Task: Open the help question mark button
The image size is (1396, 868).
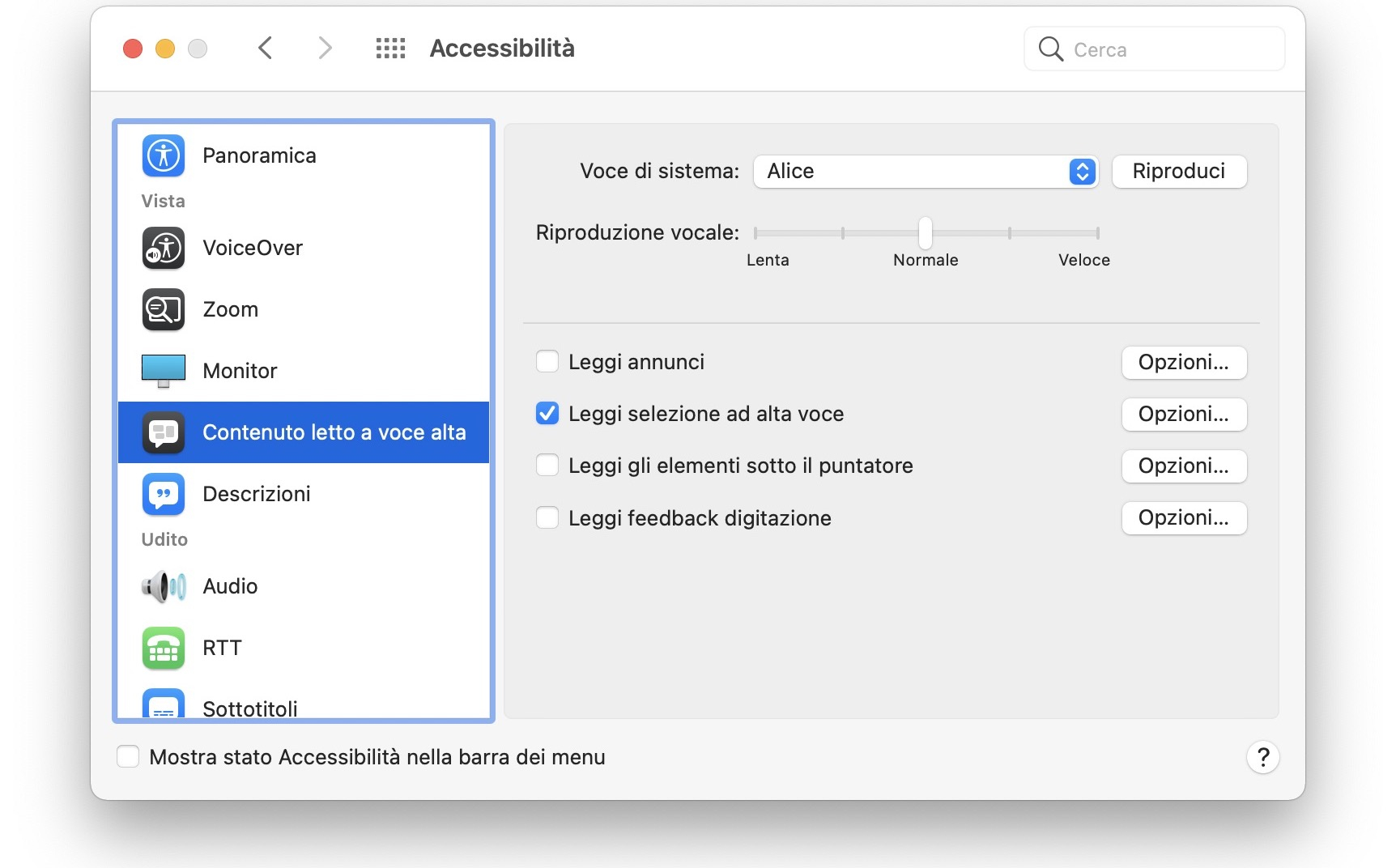Action: (x=1262, y=758)
